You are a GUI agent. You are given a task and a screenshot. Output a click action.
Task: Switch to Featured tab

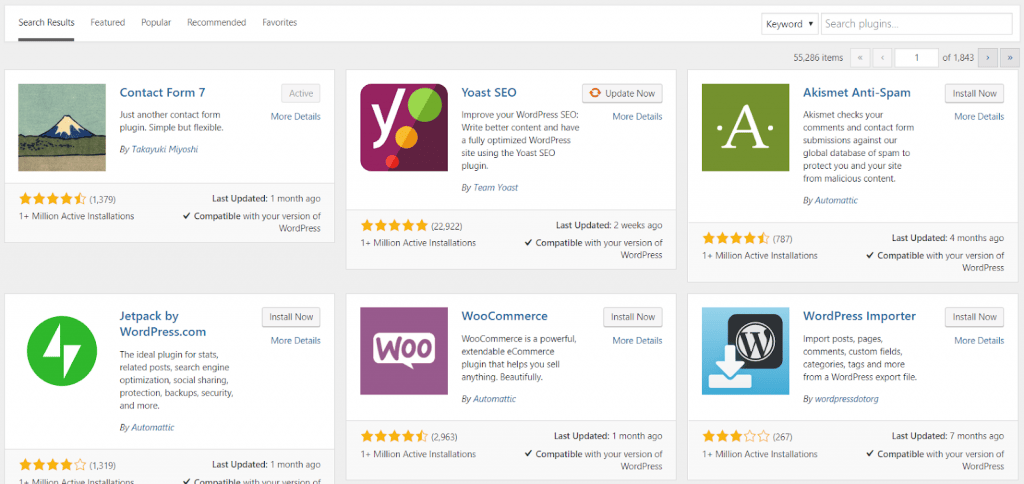(108, 22)
